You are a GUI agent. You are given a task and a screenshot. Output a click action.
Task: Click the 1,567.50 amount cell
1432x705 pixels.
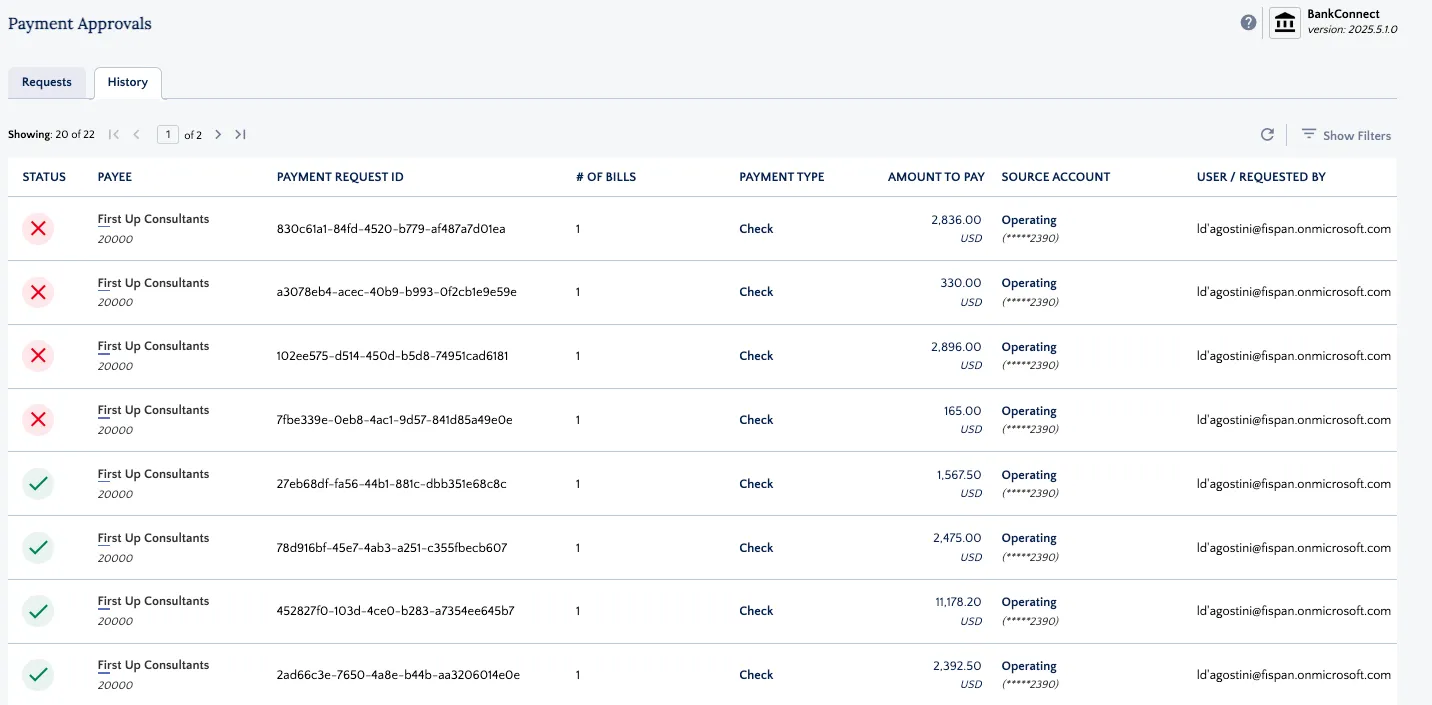pyautogui.click(x=959, y=475)
